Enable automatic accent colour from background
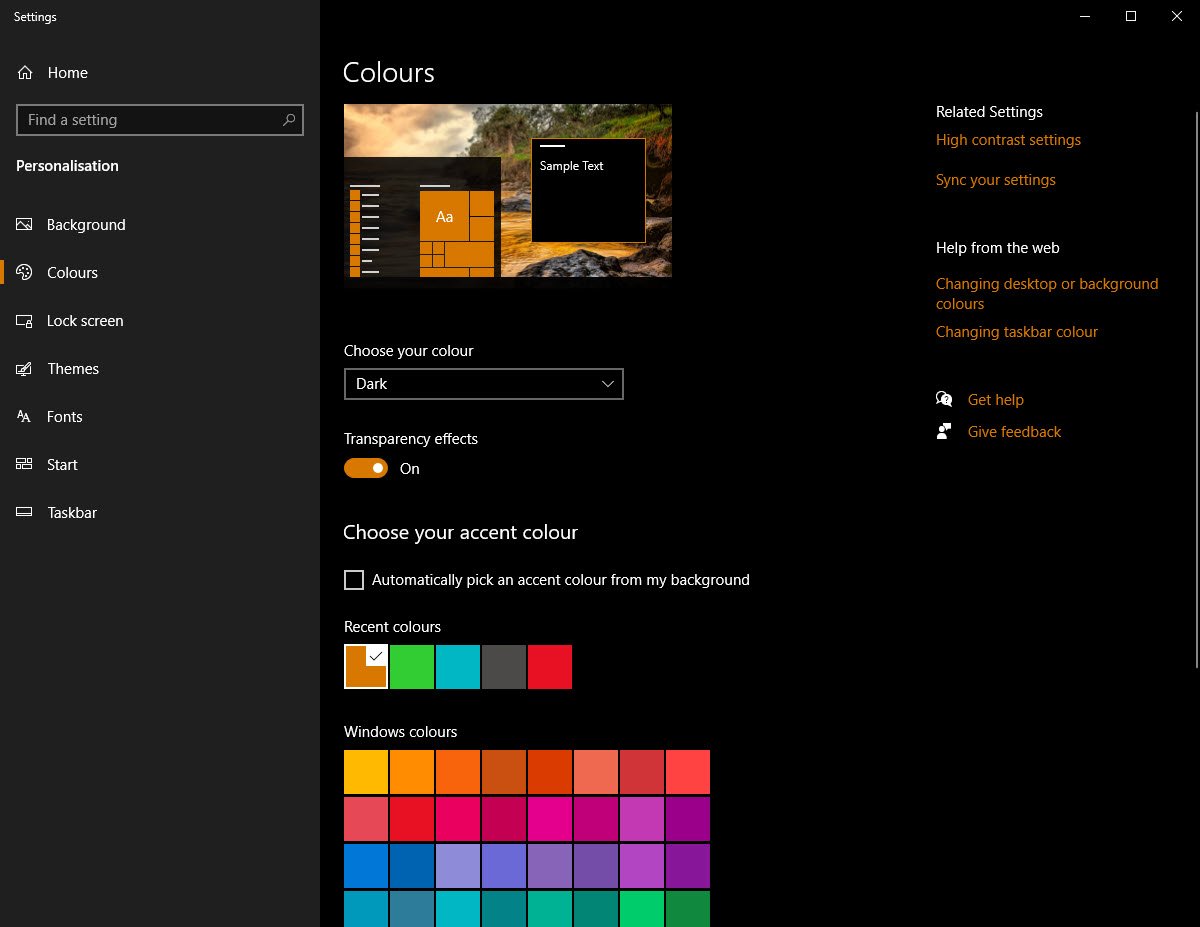Screen dimensions: 1200x927 (354, 580)
